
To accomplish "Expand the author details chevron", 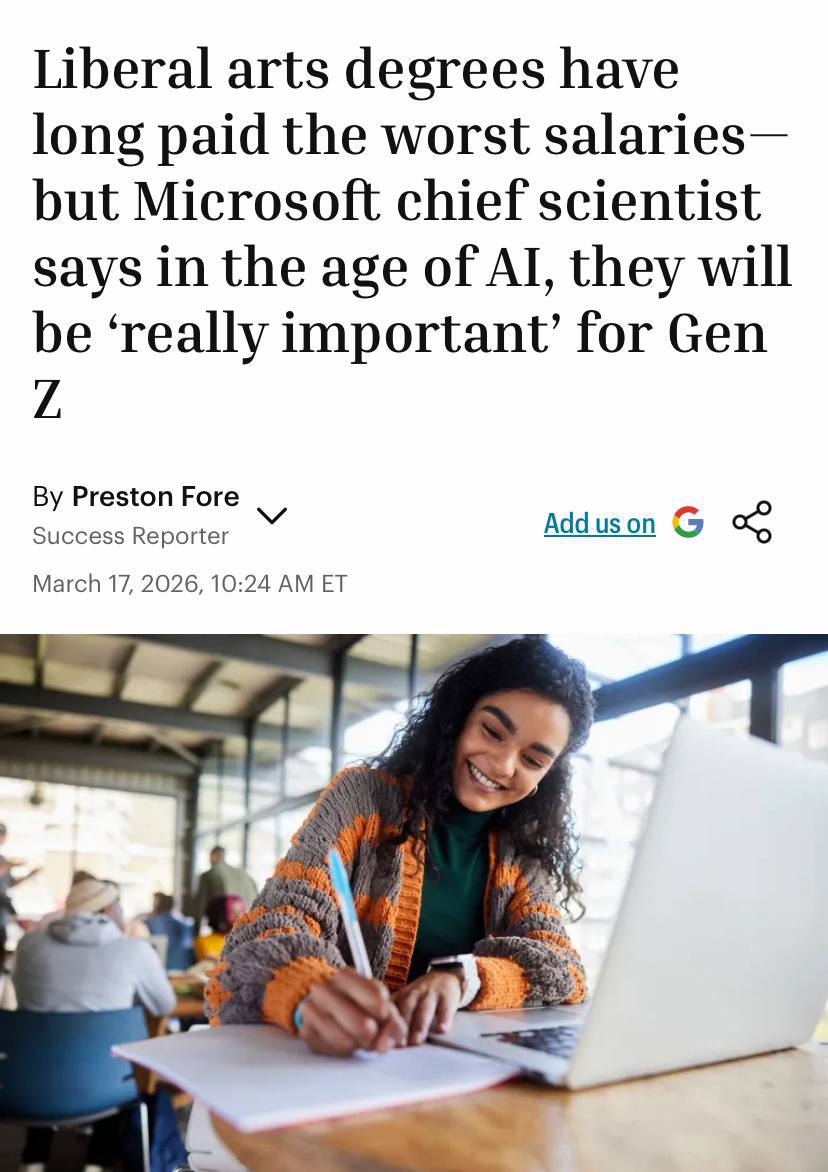I will pyautogui.click(x=272, y=515).
